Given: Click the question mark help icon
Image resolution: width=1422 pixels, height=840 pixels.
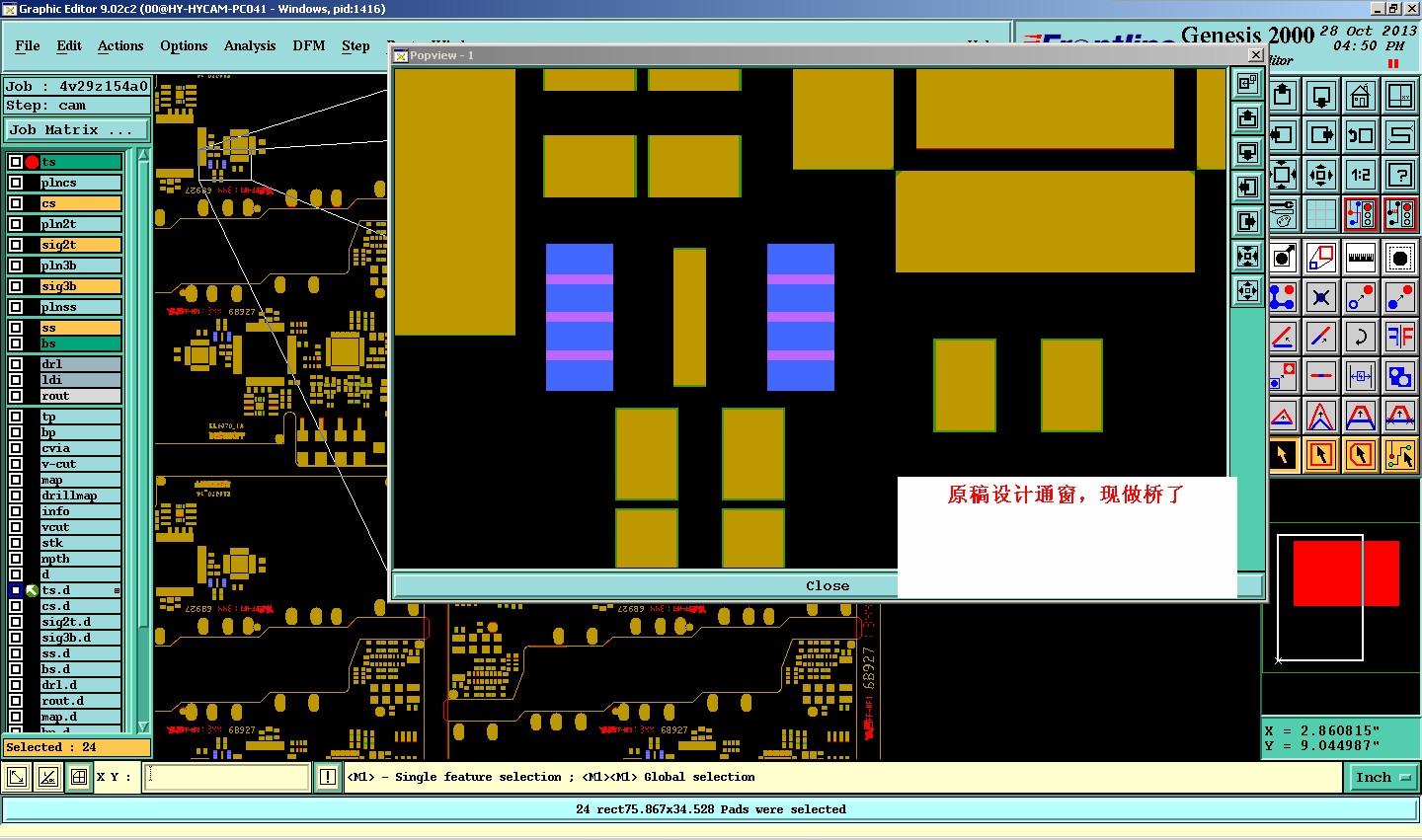Looking at the screenshot, I should (1400, 175).
